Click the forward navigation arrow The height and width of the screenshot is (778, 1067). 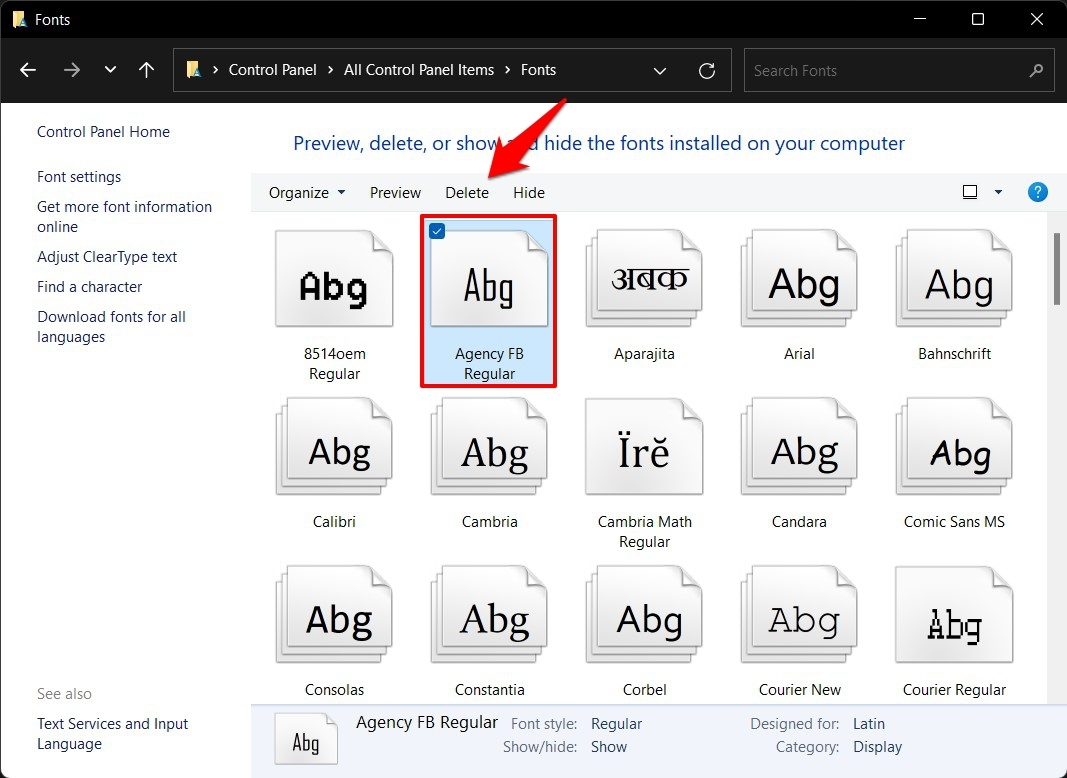[x=71, y=70]
